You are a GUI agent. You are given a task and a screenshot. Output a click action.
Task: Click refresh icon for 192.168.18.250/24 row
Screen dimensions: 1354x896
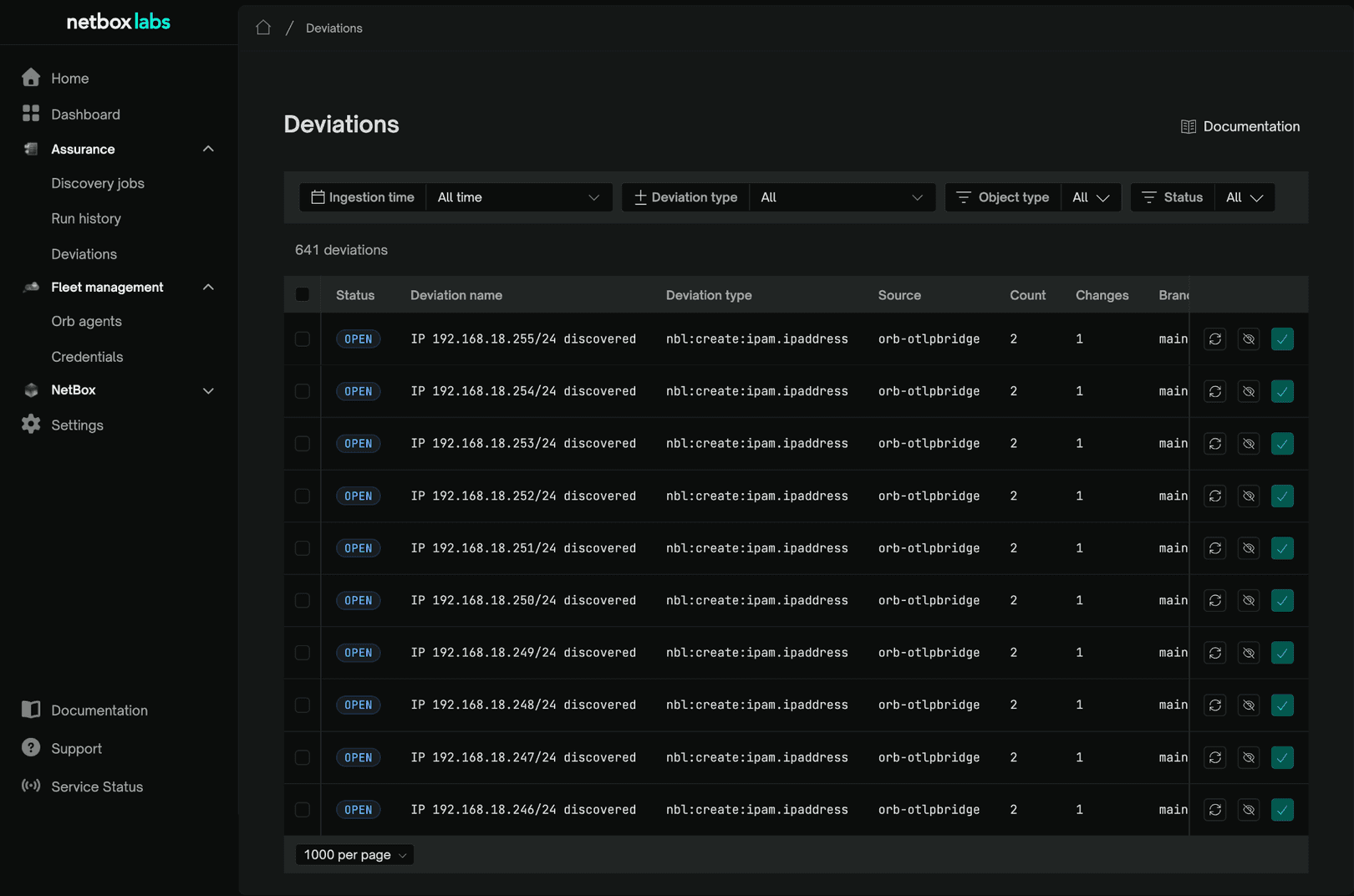tap(1215, 601)
